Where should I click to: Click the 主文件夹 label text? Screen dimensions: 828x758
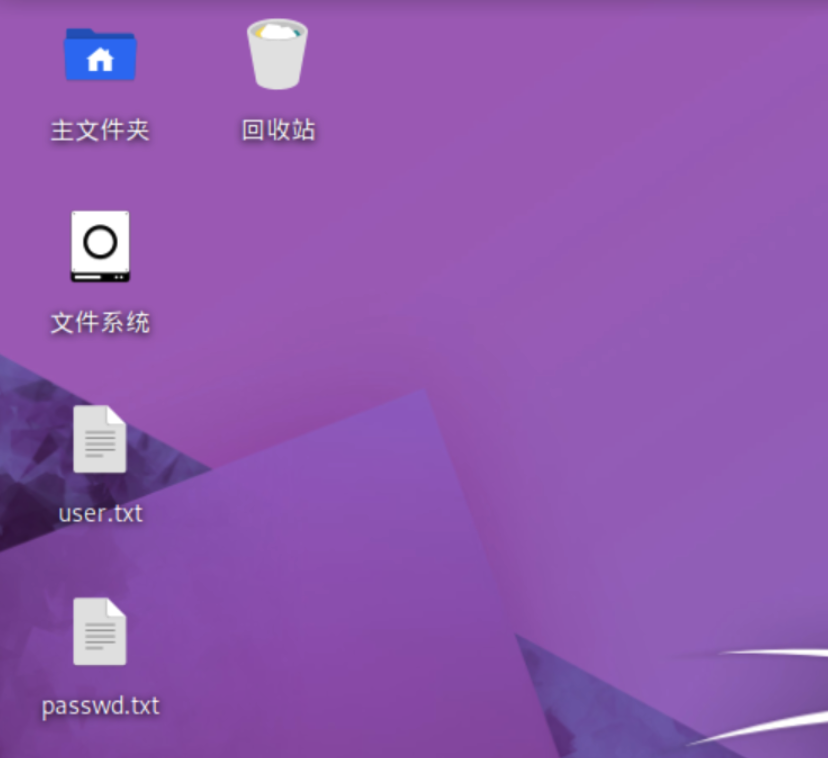tap(99, 131)
